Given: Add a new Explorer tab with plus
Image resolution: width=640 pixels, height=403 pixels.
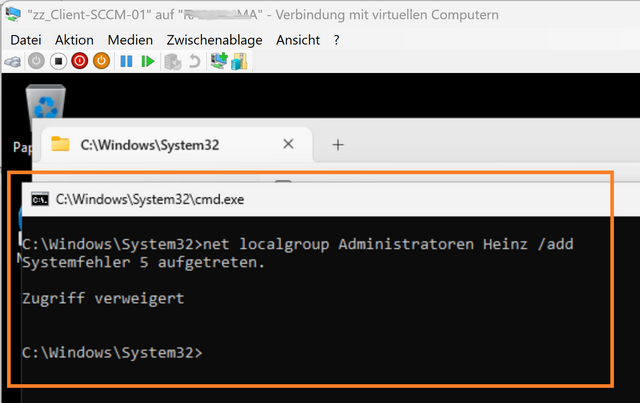Looking at the screenshot, I should click(x=338, y=145).
